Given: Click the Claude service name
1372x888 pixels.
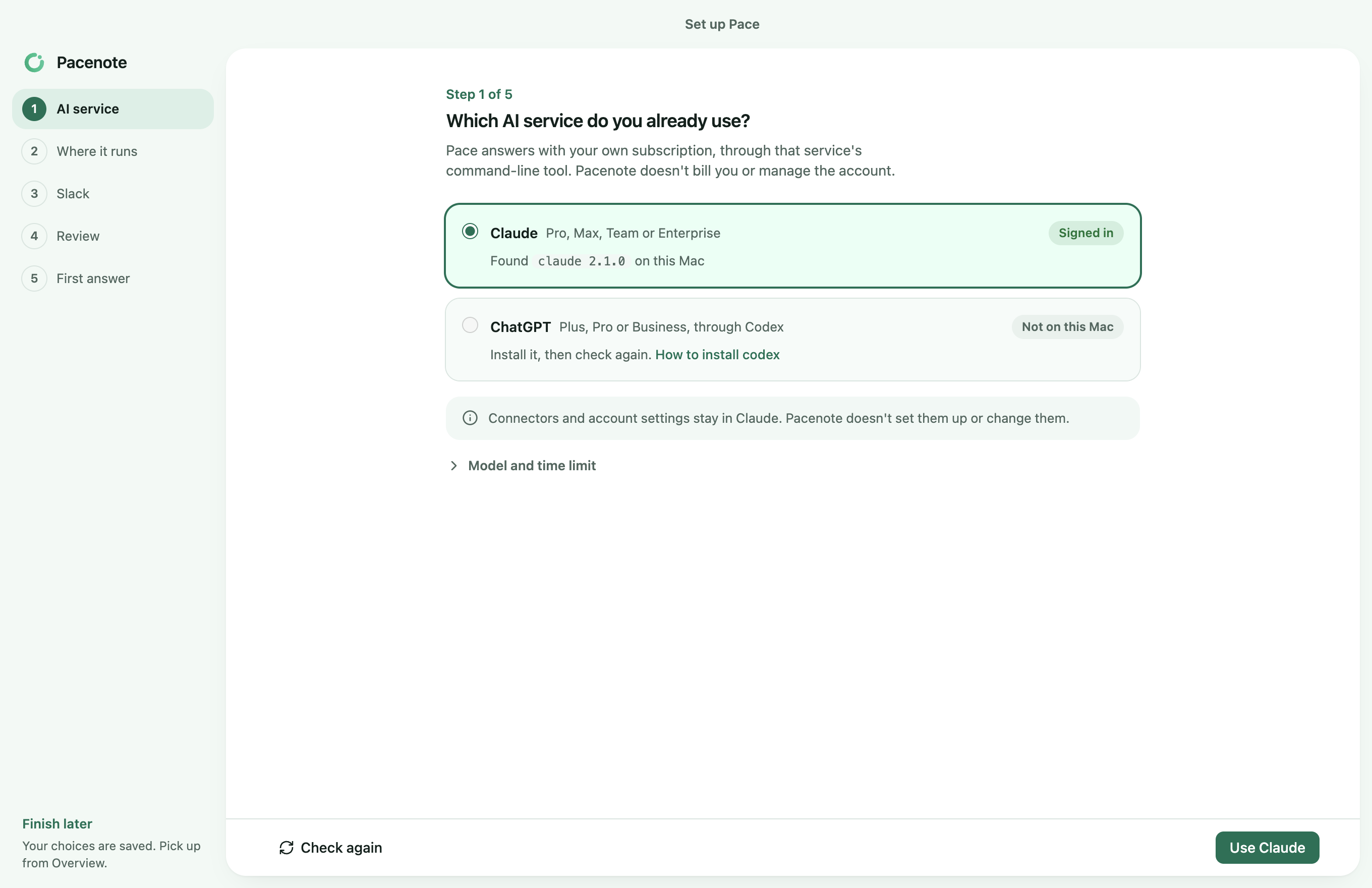Looking at the screenshot, I should point(513,233).
